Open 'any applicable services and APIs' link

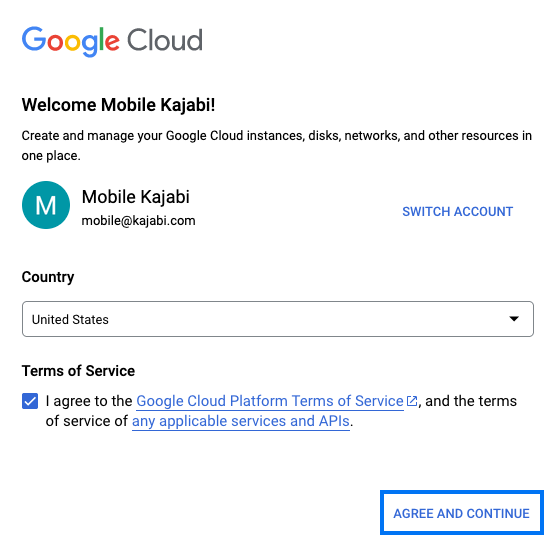tap(241, 421)
